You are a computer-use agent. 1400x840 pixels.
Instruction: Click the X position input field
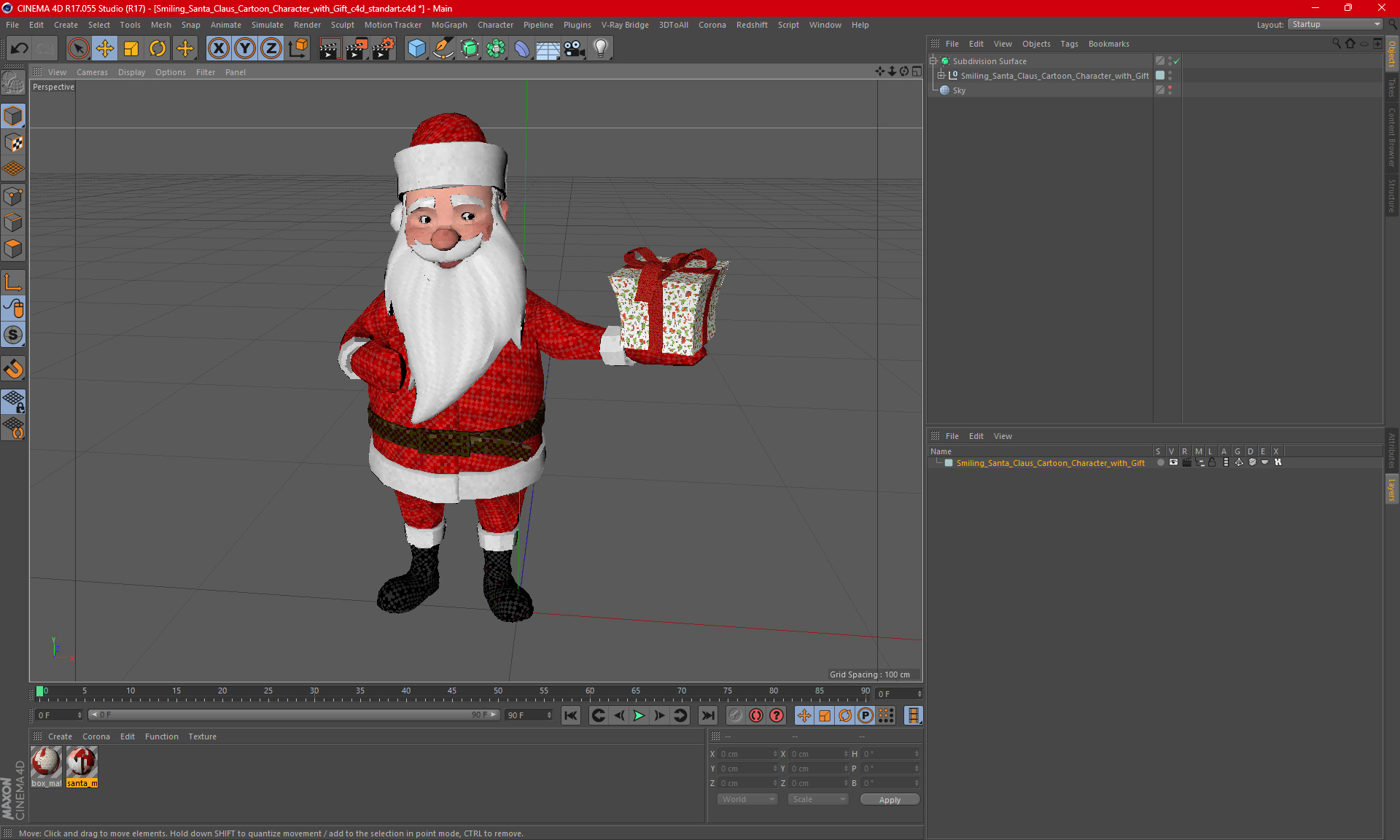pyautogui.click(x=748, y=754)
